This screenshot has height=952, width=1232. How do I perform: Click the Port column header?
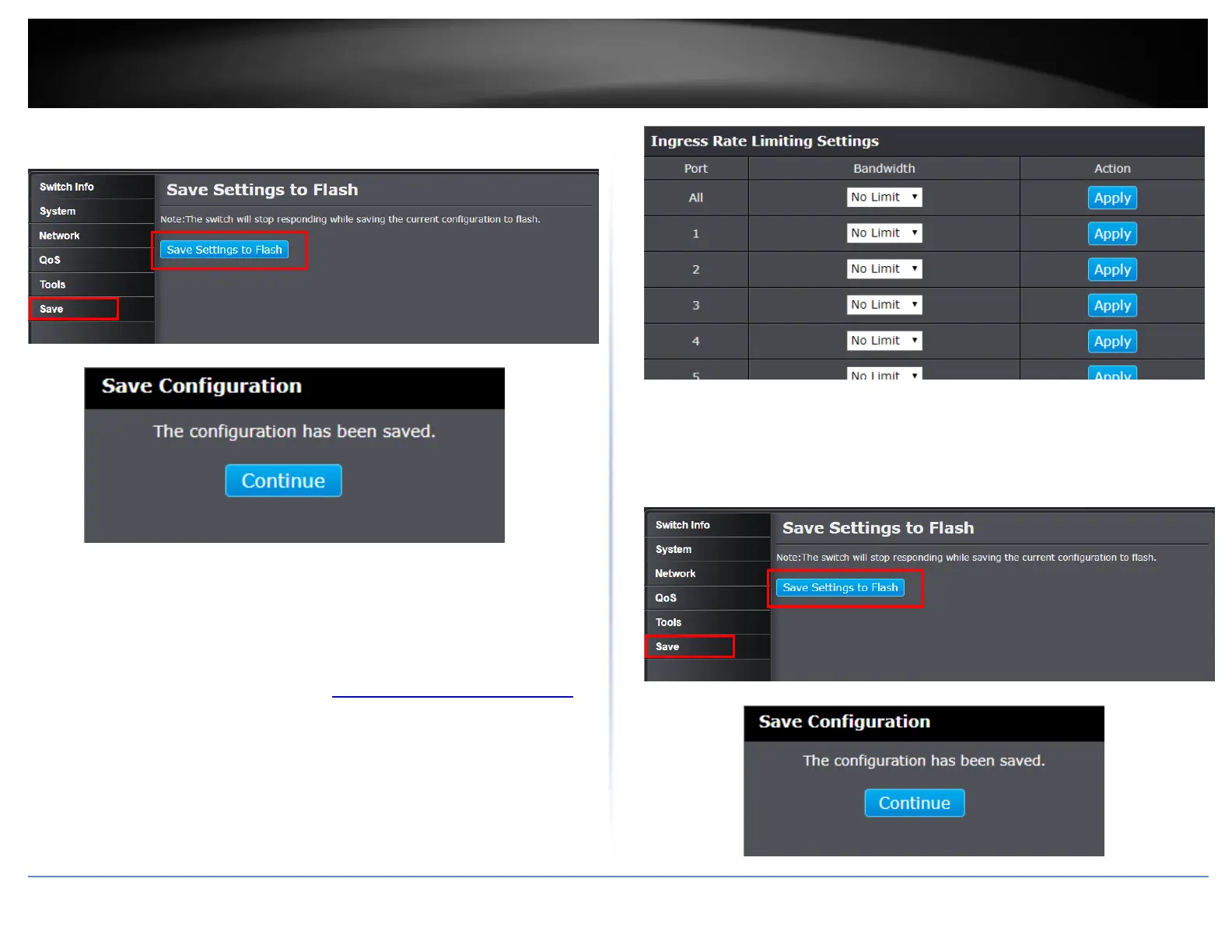pyautogui.click(x=696, y=169)
